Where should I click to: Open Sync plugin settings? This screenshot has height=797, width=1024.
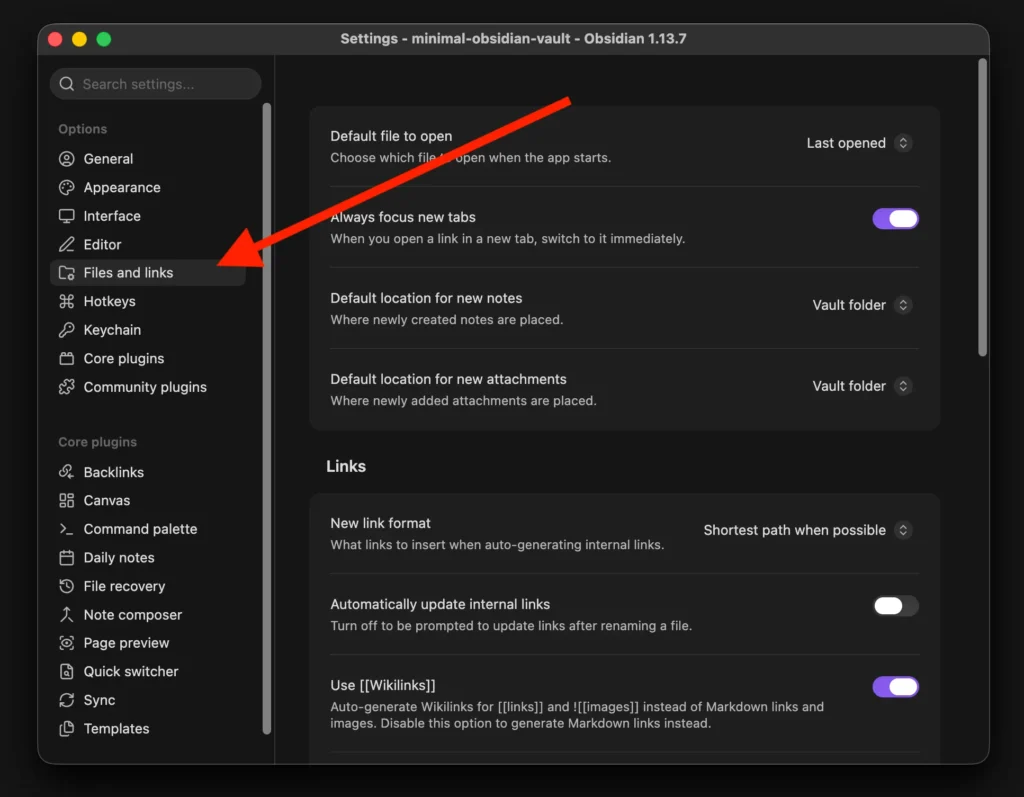pos(148,700)
